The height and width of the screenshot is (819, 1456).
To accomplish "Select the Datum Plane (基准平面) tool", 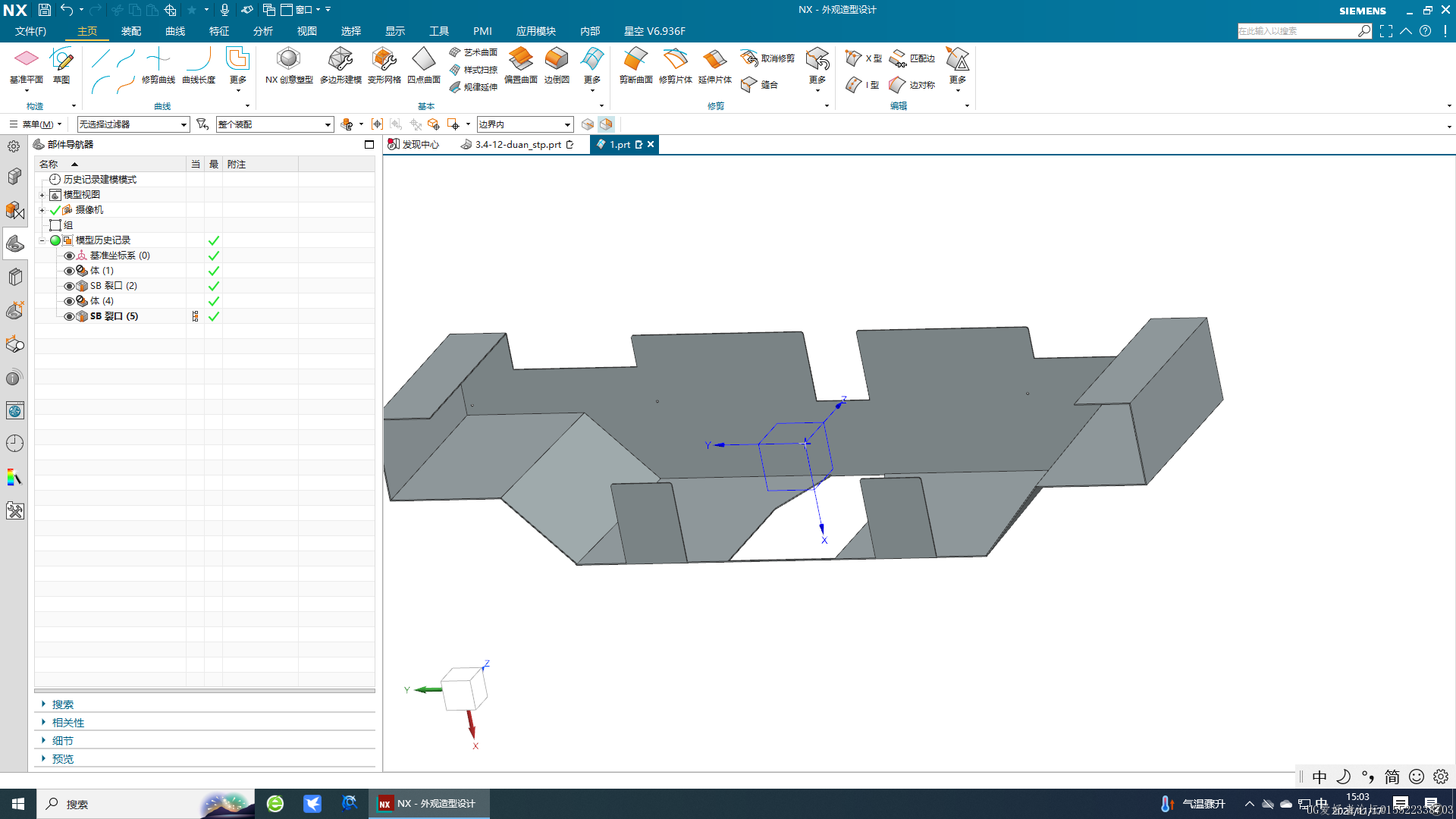I will tap(26, 65).
